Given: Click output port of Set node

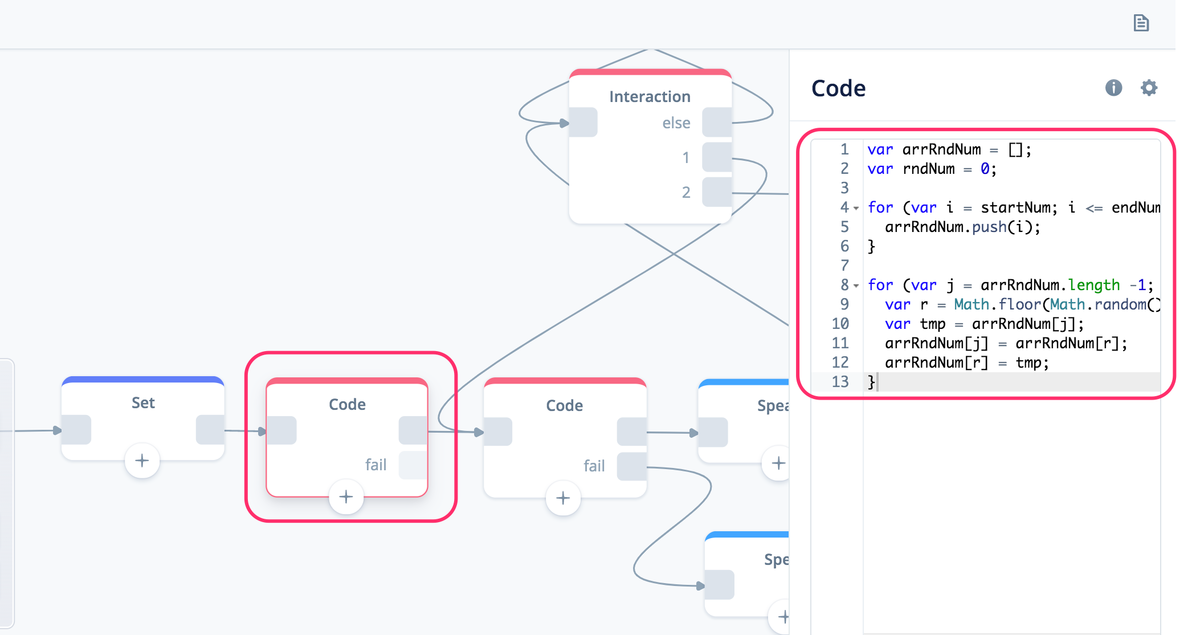Looking at the screenshot, I should coord(210,430).
